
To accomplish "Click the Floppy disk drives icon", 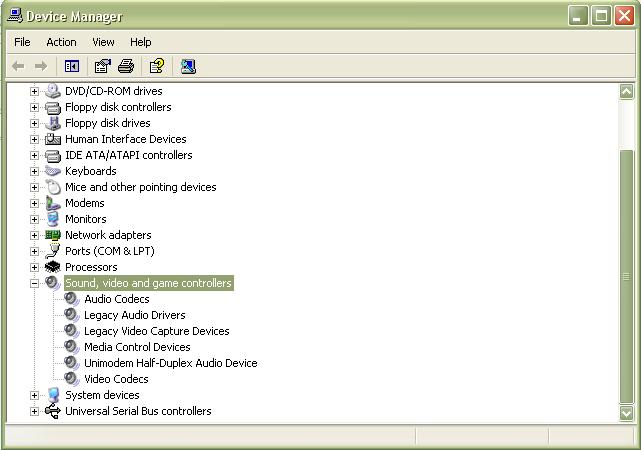I will point(53,123).
